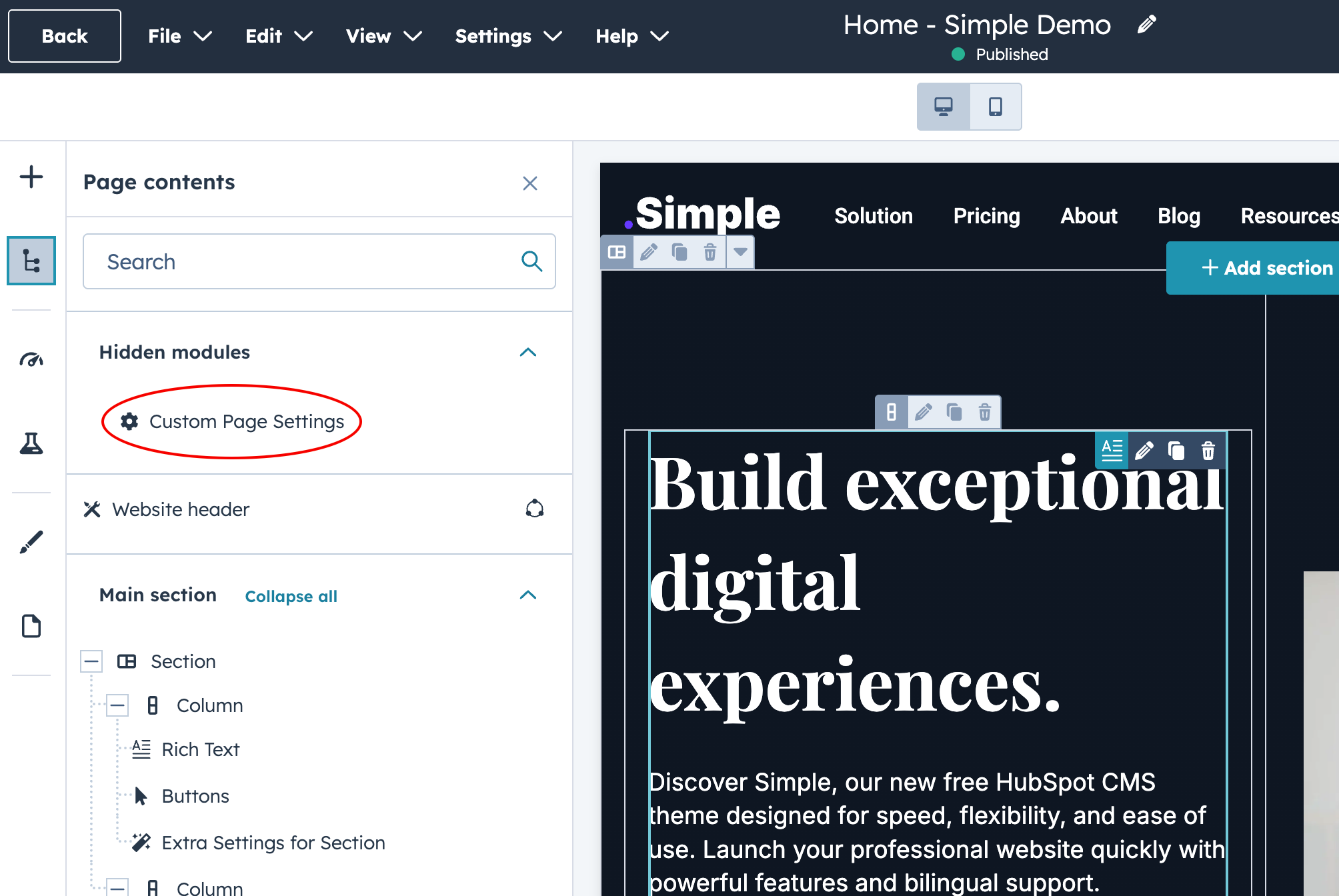Viewport: 1339px width, 896px height.
Task: Select the page contents tree icon in sidebar
Action: 31,261
